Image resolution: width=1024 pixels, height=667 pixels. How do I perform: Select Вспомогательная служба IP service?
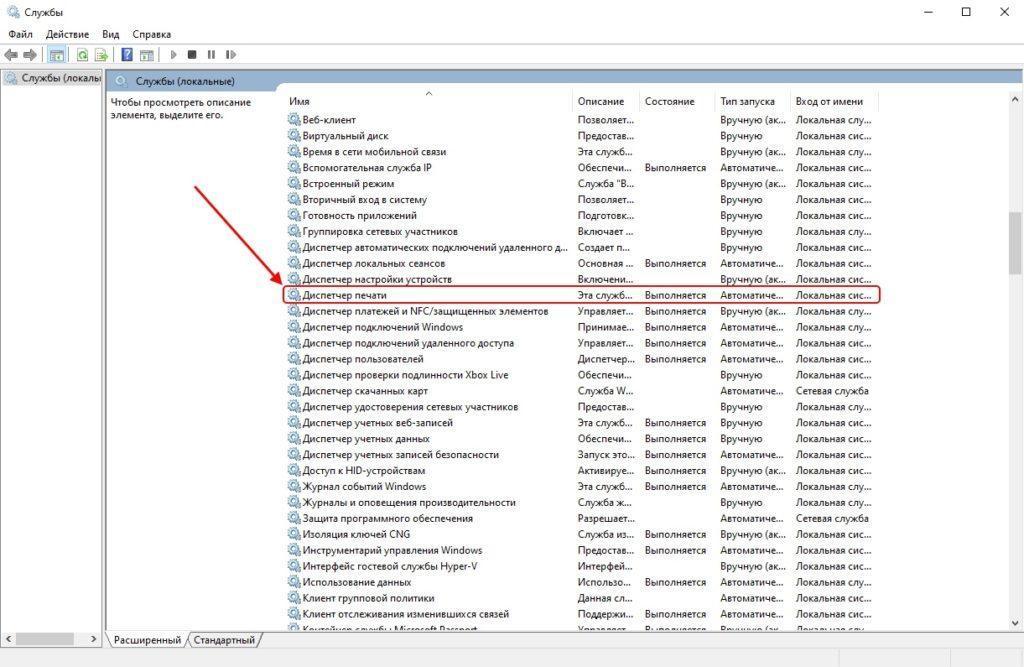pos(367,168)
